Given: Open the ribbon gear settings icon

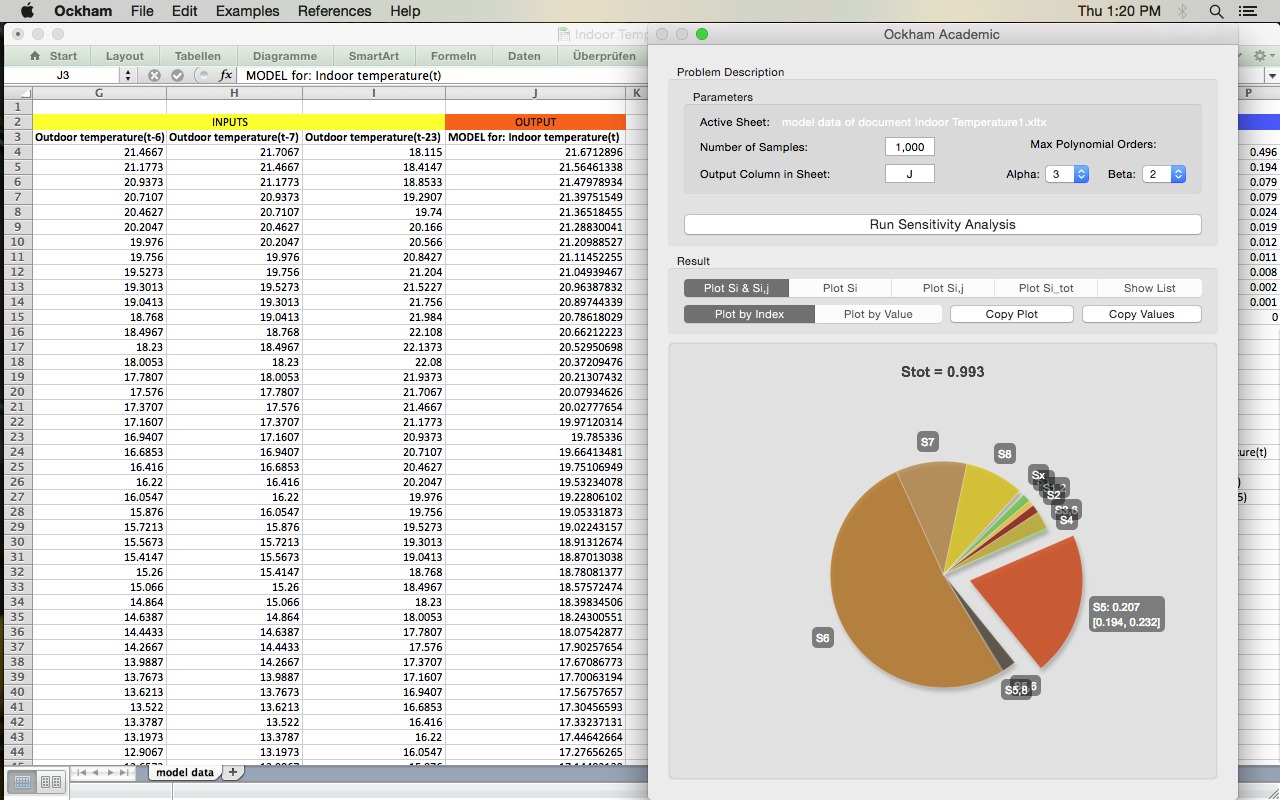Looking at the screenshot, I should [1260, 56].
